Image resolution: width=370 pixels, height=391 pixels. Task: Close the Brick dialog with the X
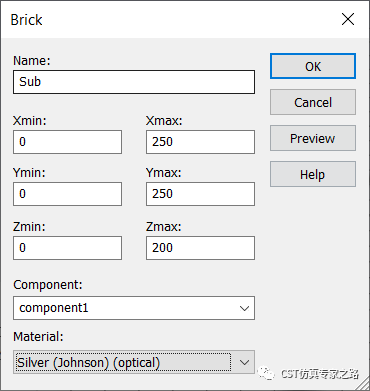pos(348,19)
